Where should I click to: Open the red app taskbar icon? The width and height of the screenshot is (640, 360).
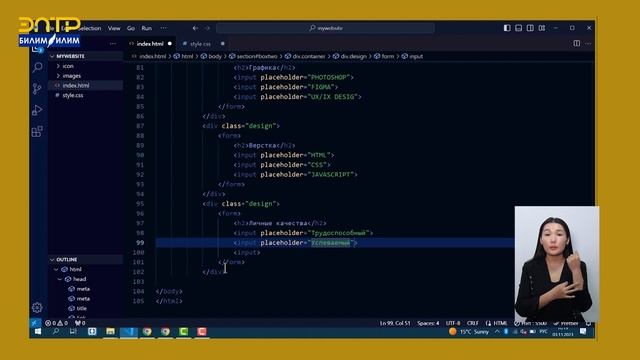[202, 331]
